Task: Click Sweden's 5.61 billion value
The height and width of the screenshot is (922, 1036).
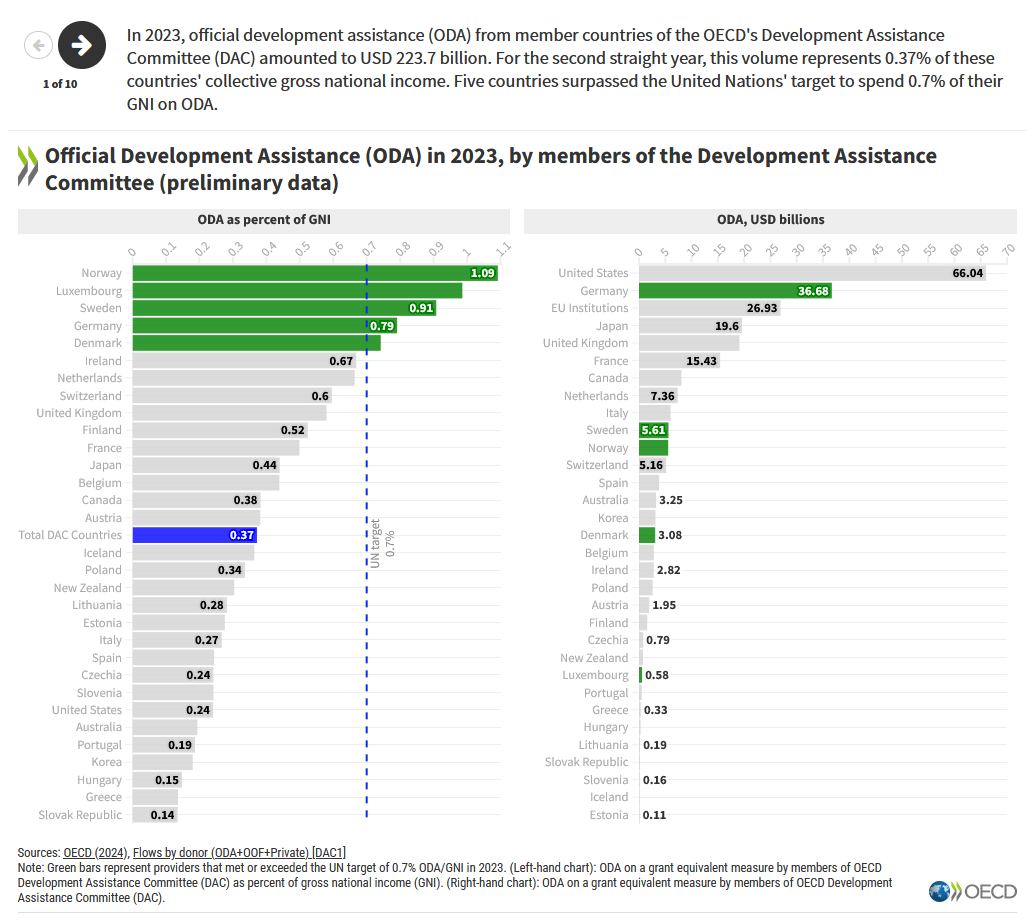Action: (x=653, y=430)
